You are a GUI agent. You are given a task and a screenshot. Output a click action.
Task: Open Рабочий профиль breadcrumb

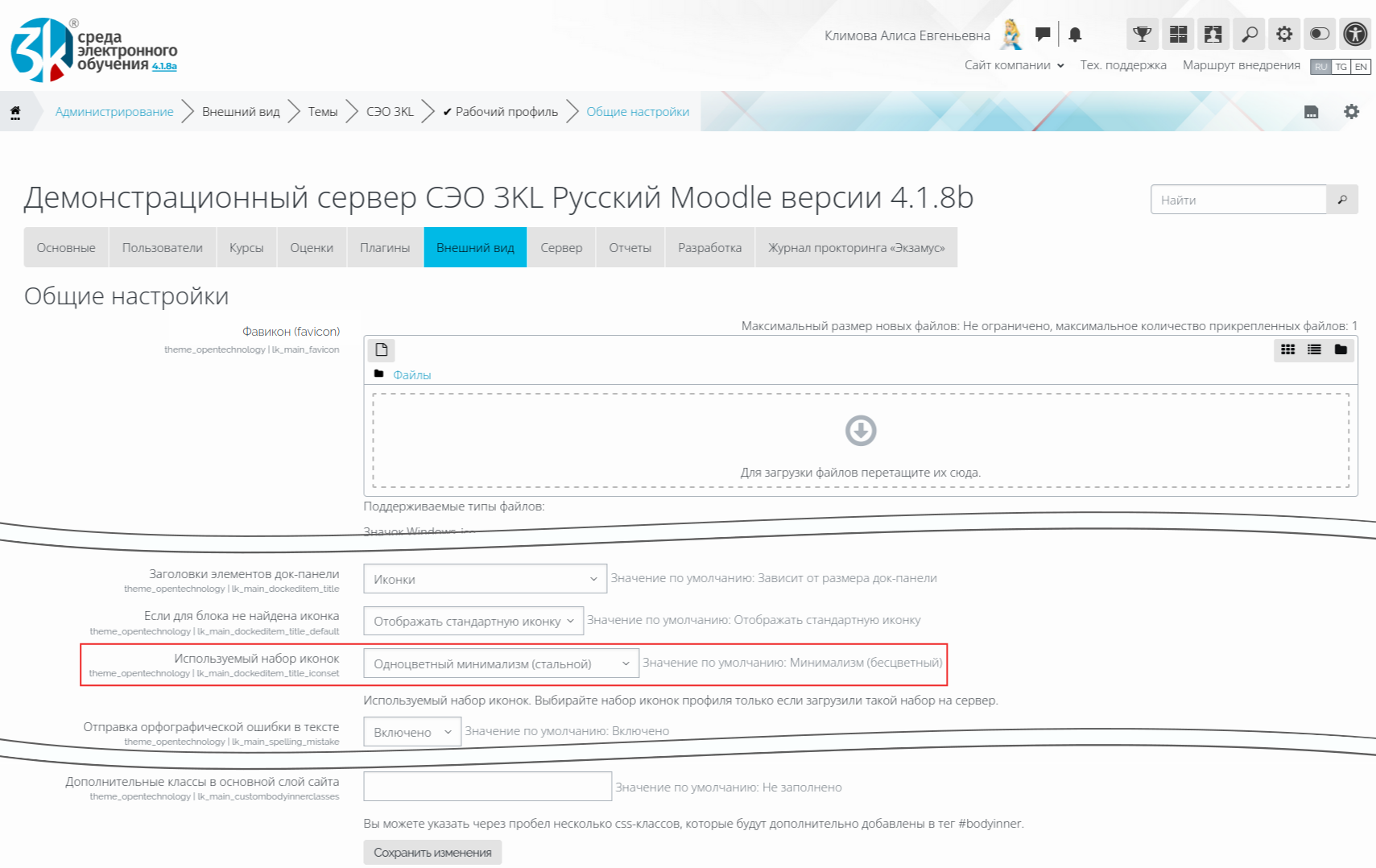pyautogui.click(x=500, y=112)
